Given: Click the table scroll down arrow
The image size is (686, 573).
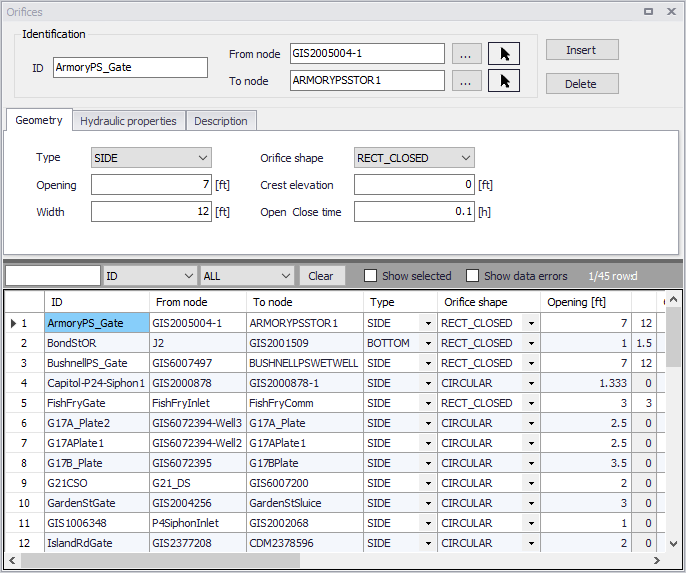Looking at the screenshot, I should tap(674, 544).
